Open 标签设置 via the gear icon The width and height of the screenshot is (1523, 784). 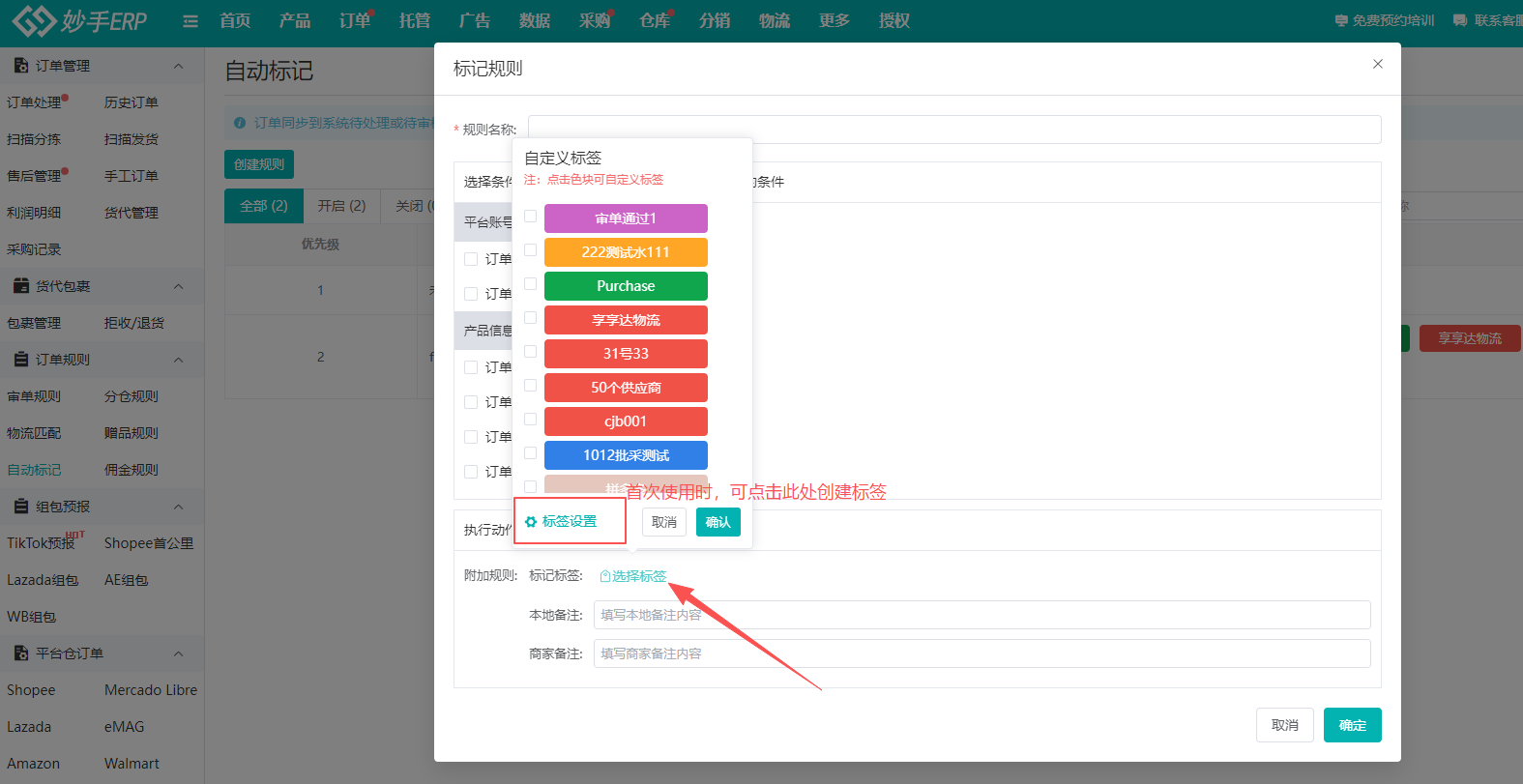pyautogui.click(x=561, y=522)
